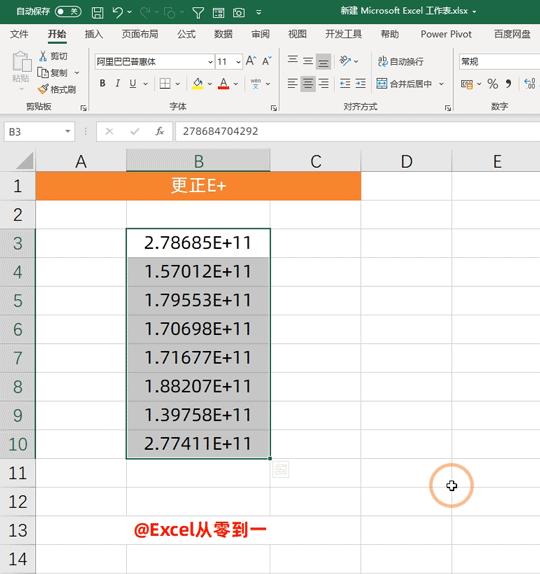
Task: Switch to the 公式 (Formulas) tab
Action: (x=186, y=34)
